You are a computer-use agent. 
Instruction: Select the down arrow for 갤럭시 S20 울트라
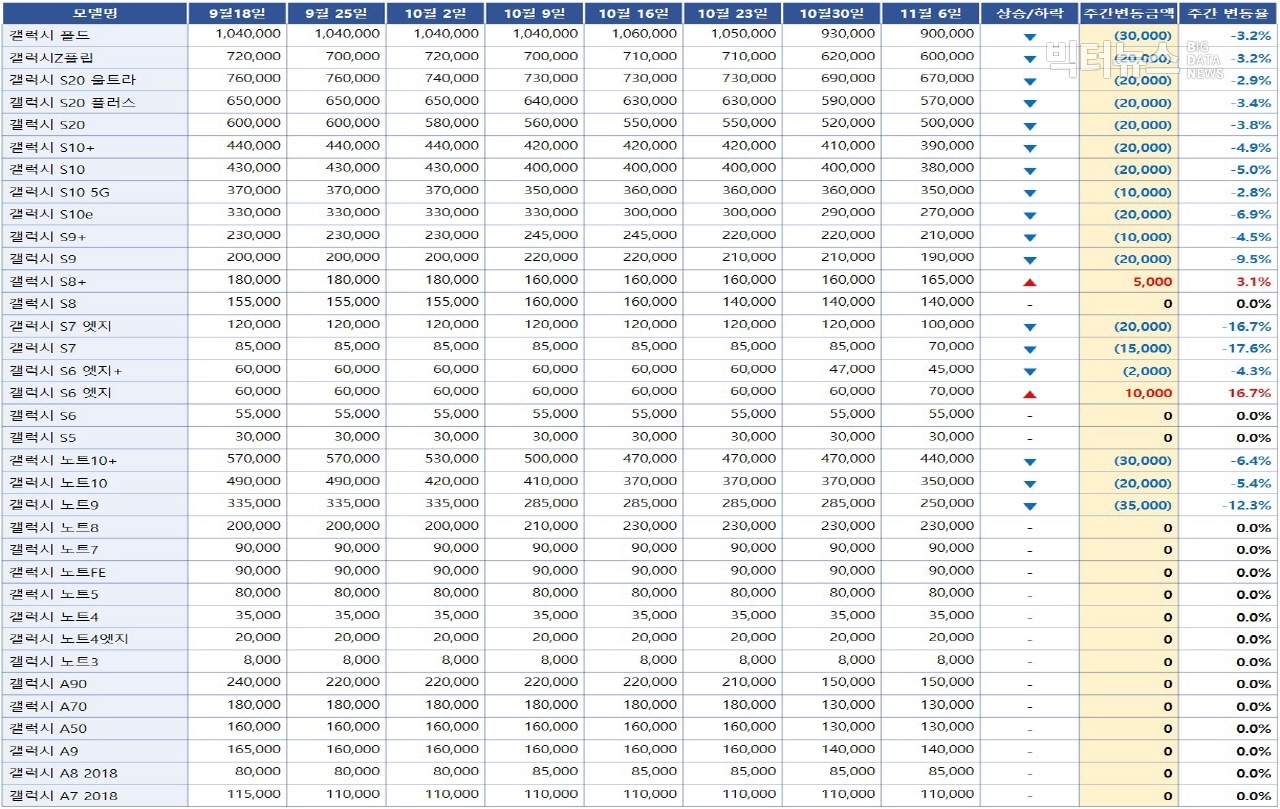point(1030,81)
